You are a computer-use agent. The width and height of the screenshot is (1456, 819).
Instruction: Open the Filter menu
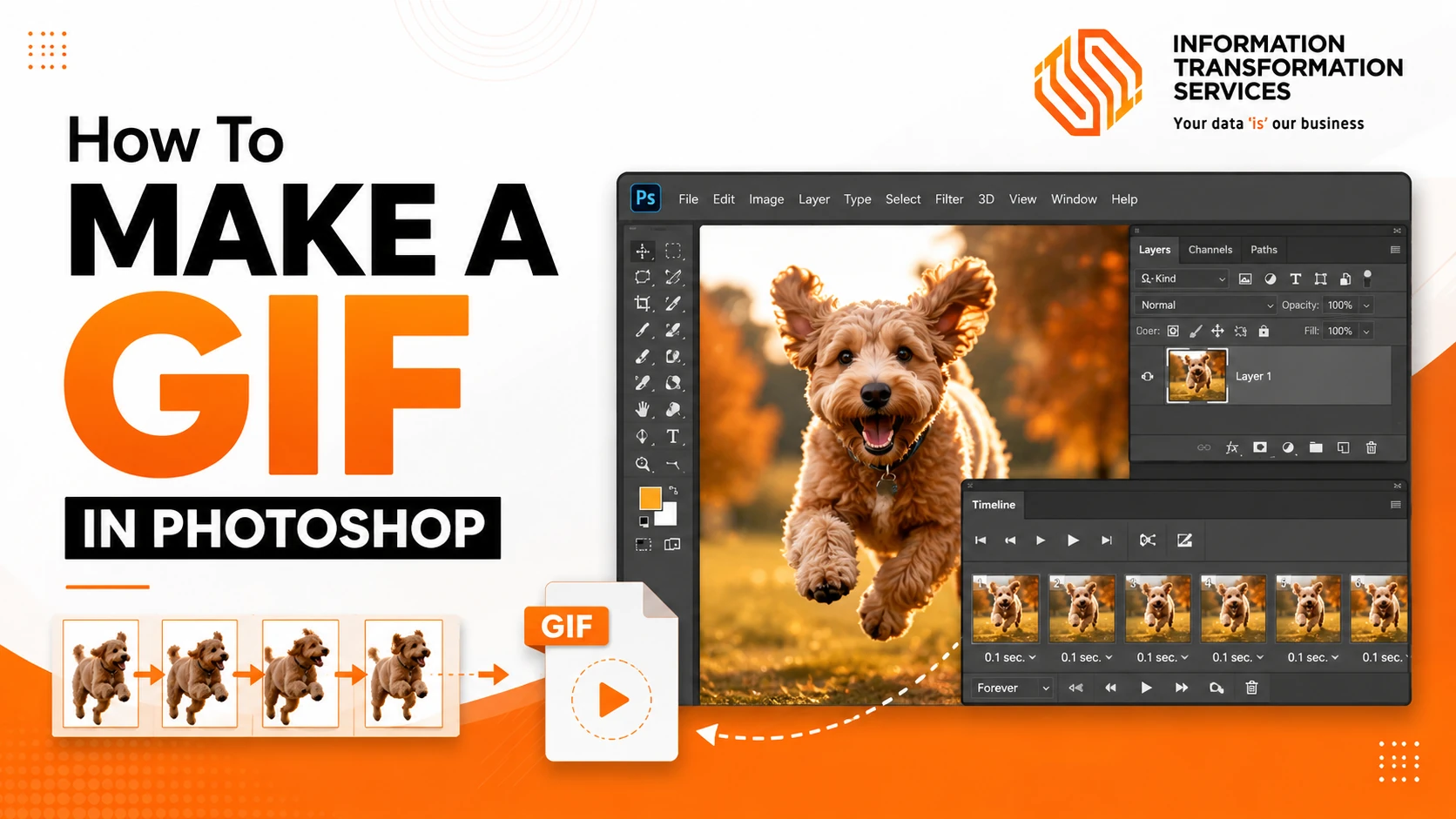(949, 199)
